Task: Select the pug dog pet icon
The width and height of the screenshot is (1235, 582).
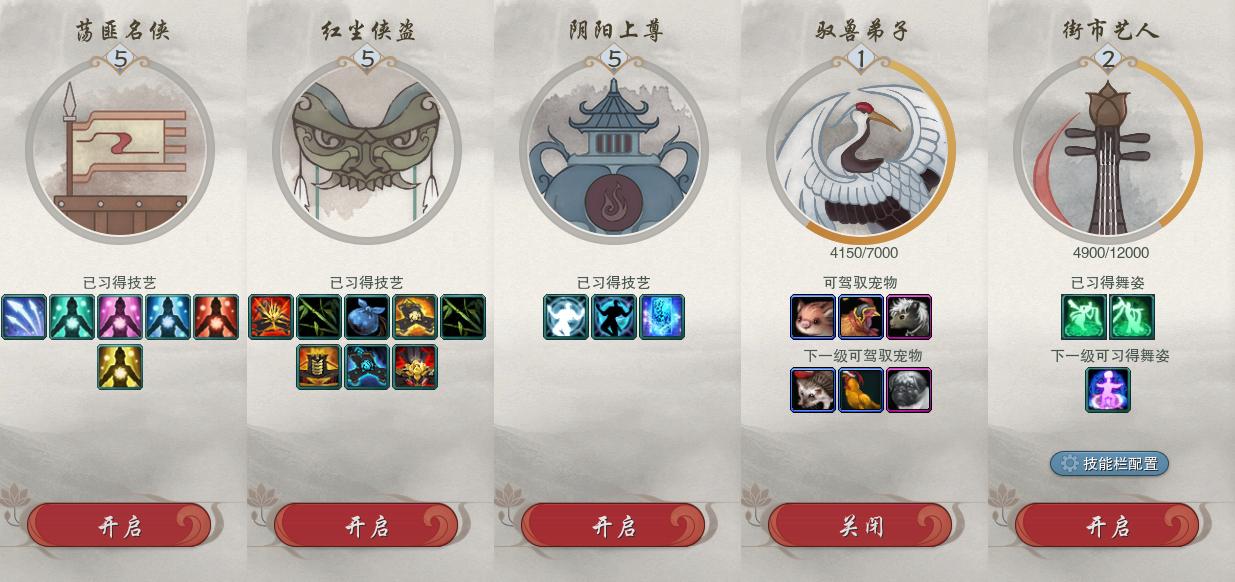Action: (x=909, y=390)
